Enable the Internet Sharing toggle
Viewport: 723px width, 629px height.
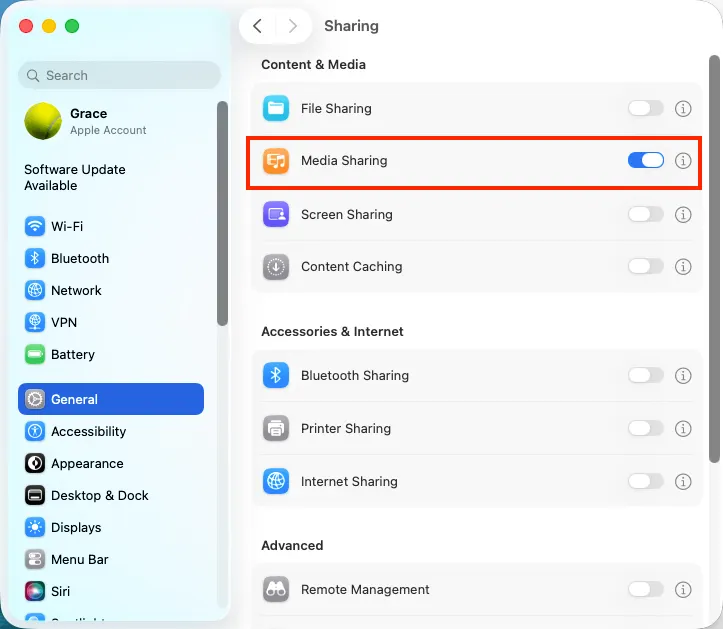[x=646, y=481]
